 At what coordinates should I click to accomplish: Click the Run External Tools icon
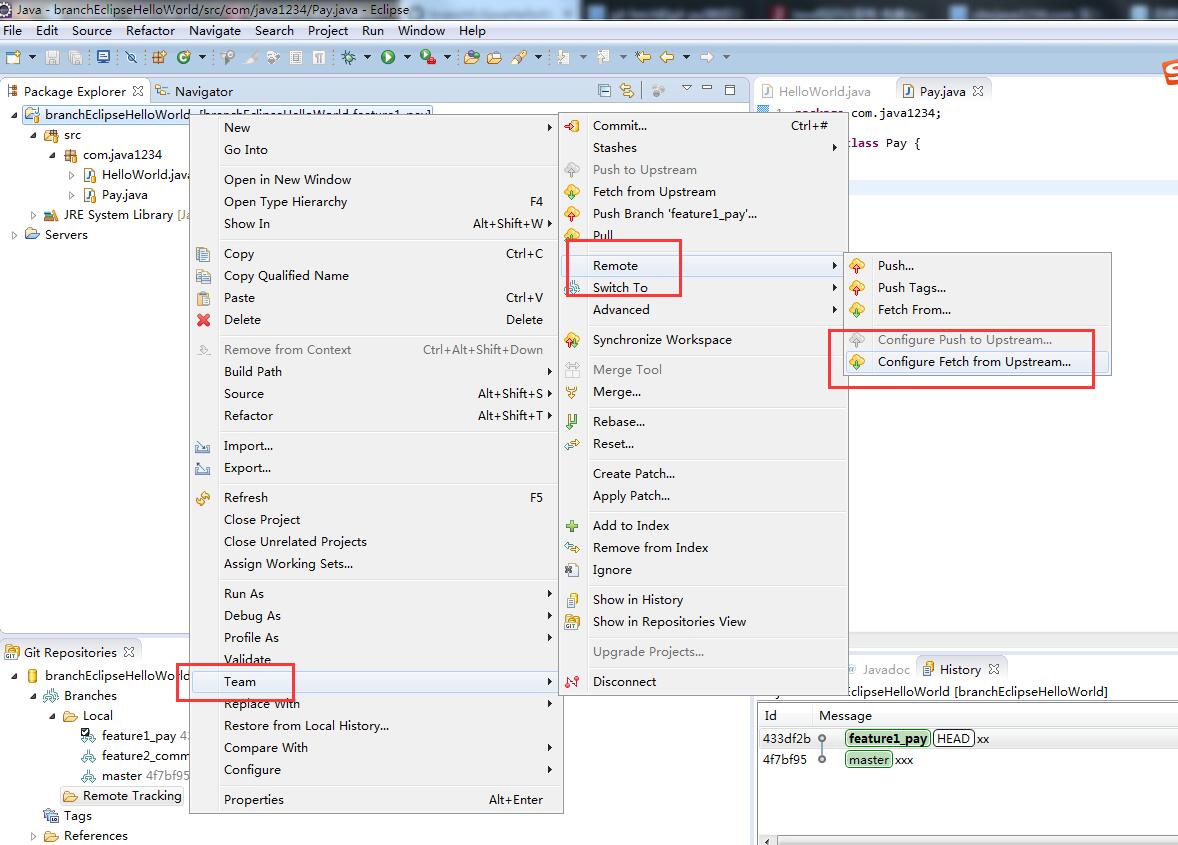pyautogui.click(x=427, y=57)
